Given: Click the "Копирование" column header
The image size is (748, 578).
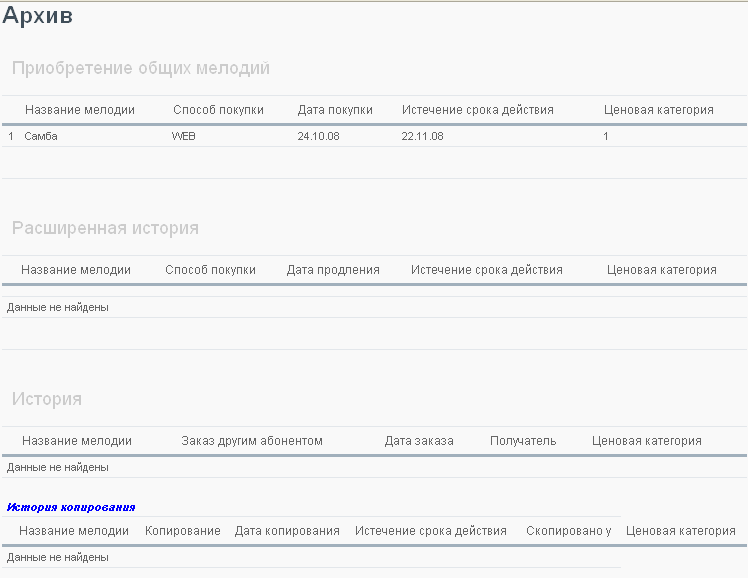Looking at the screenshot, I should pos(182,531).
